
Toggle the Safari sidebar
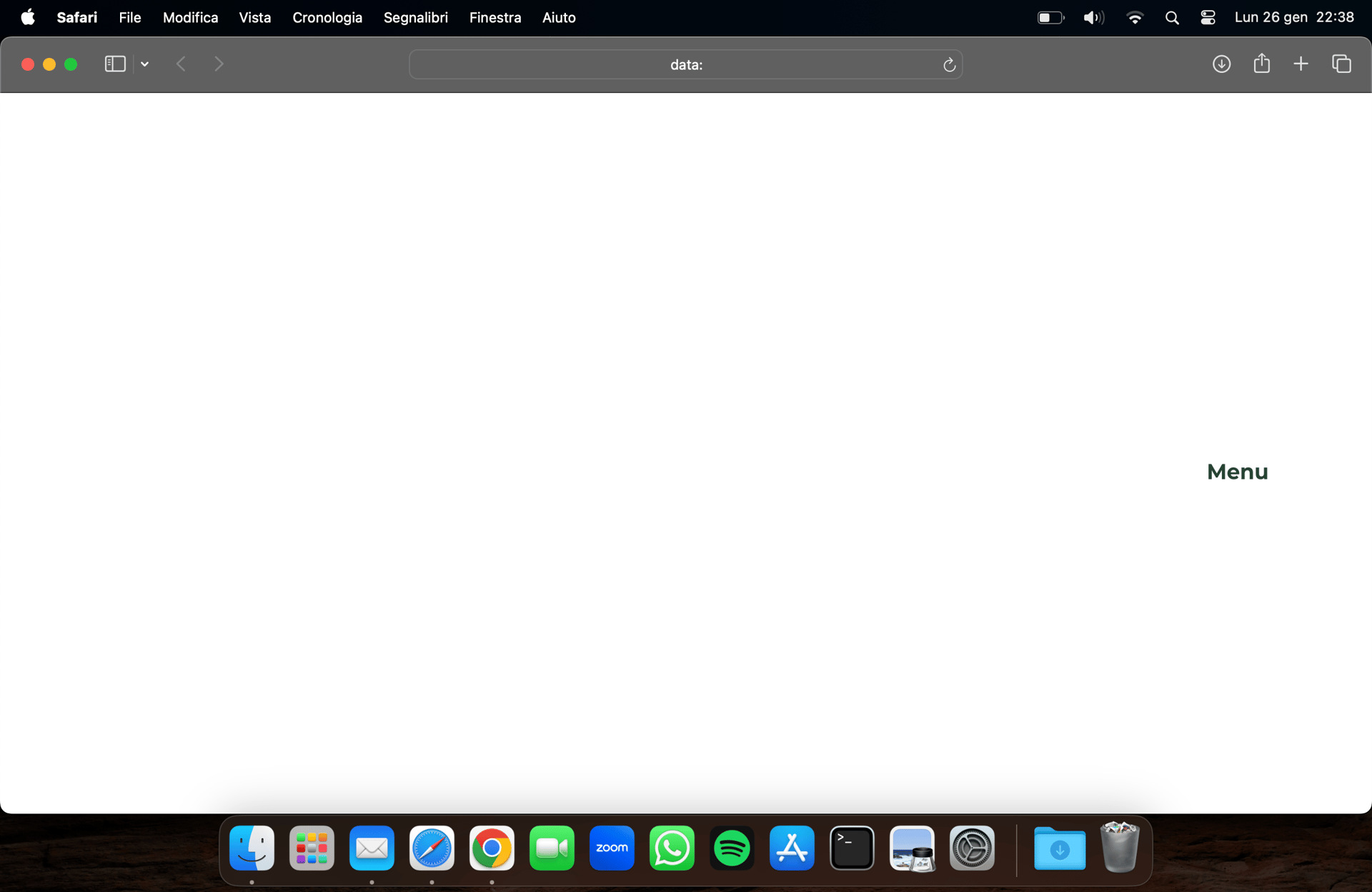[114, 64]
